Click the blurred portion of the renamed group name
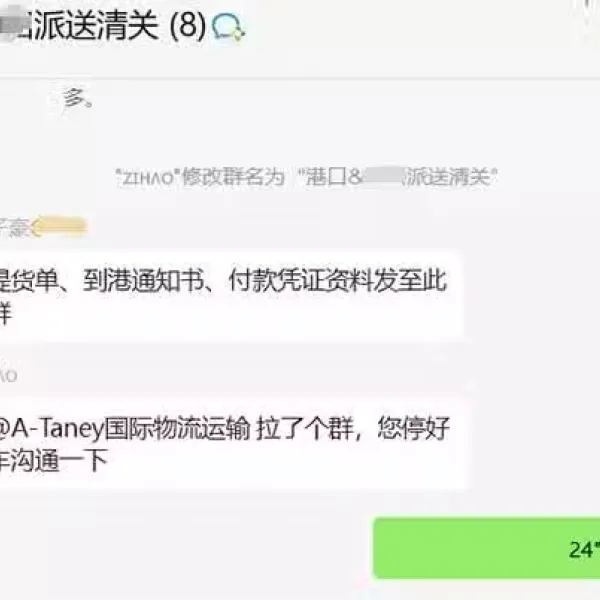The image size is (600, 600). point(382,177)
